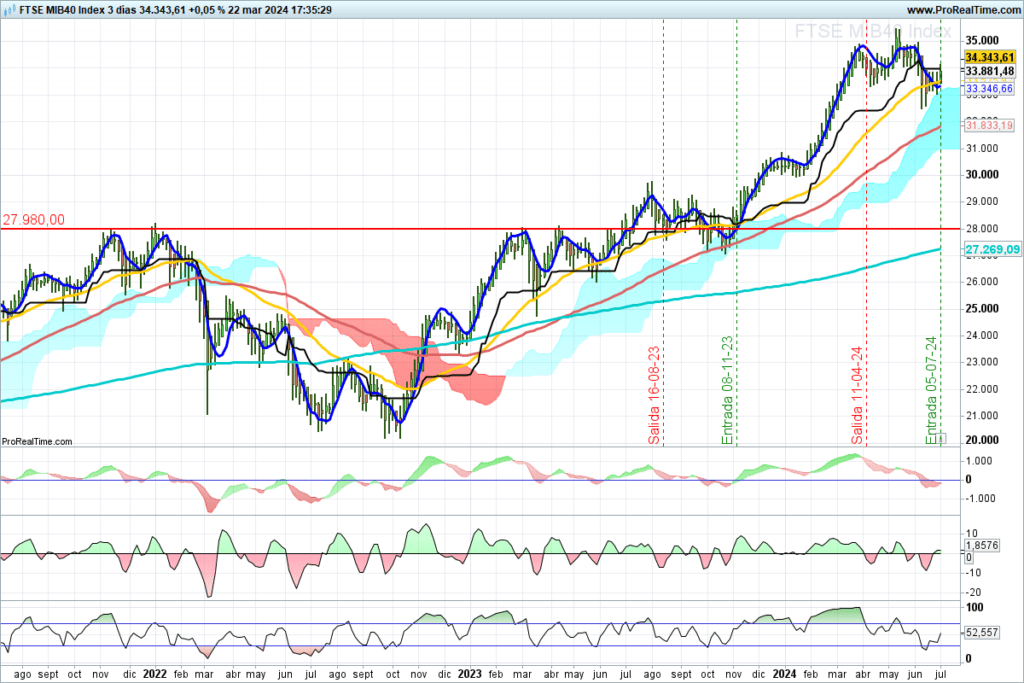This screenshot has height=683, width=1024.
Task: Click the small icon below Entrada 05-07-24 line
Action: [941, 438]
